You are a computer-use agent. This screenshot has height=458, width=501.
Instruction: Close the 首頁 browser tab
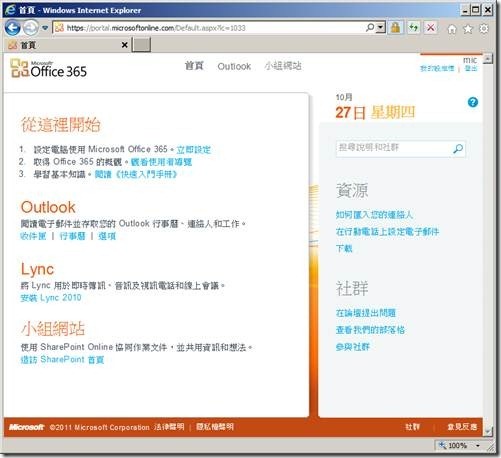[124, 45]
